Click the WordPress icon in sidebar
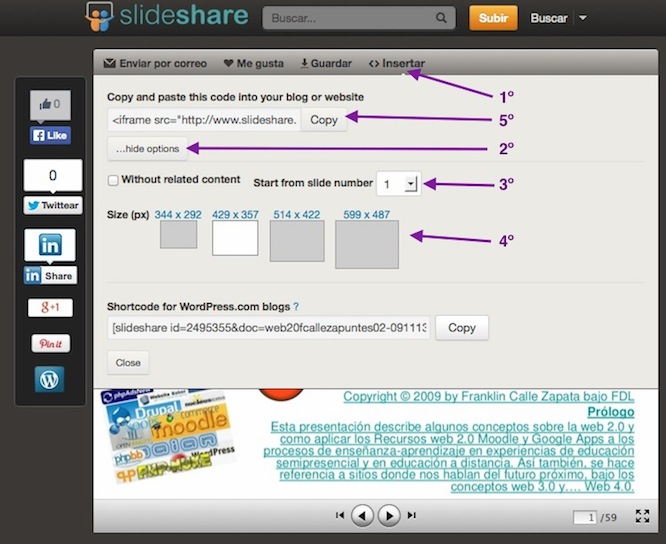The width and height of the screenshot is (666, 544). click(49, 379)
